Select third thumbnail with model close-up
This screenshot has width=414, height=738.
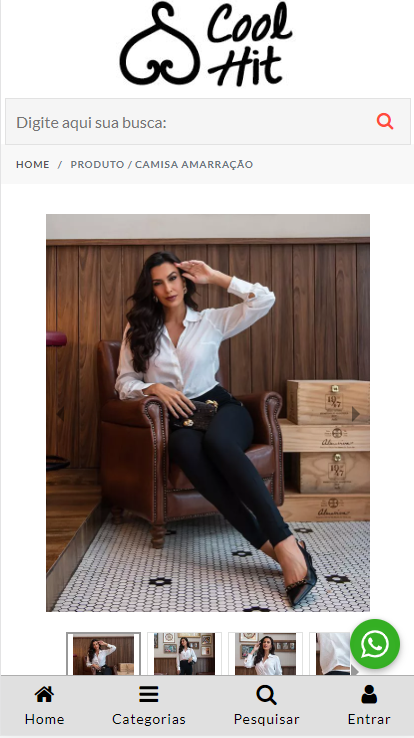[265, 654]
